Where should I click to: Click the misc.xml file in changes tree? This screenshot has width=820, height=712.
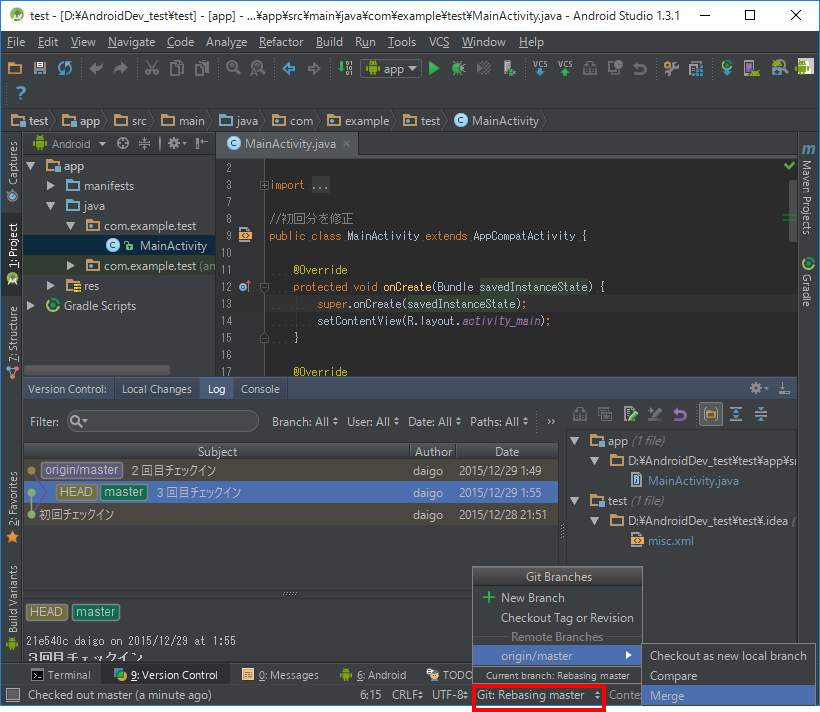pos(670,540)
